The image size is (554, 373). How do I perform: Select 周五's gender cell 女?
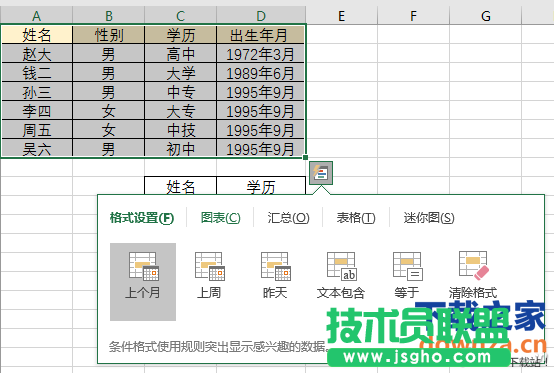109,130
